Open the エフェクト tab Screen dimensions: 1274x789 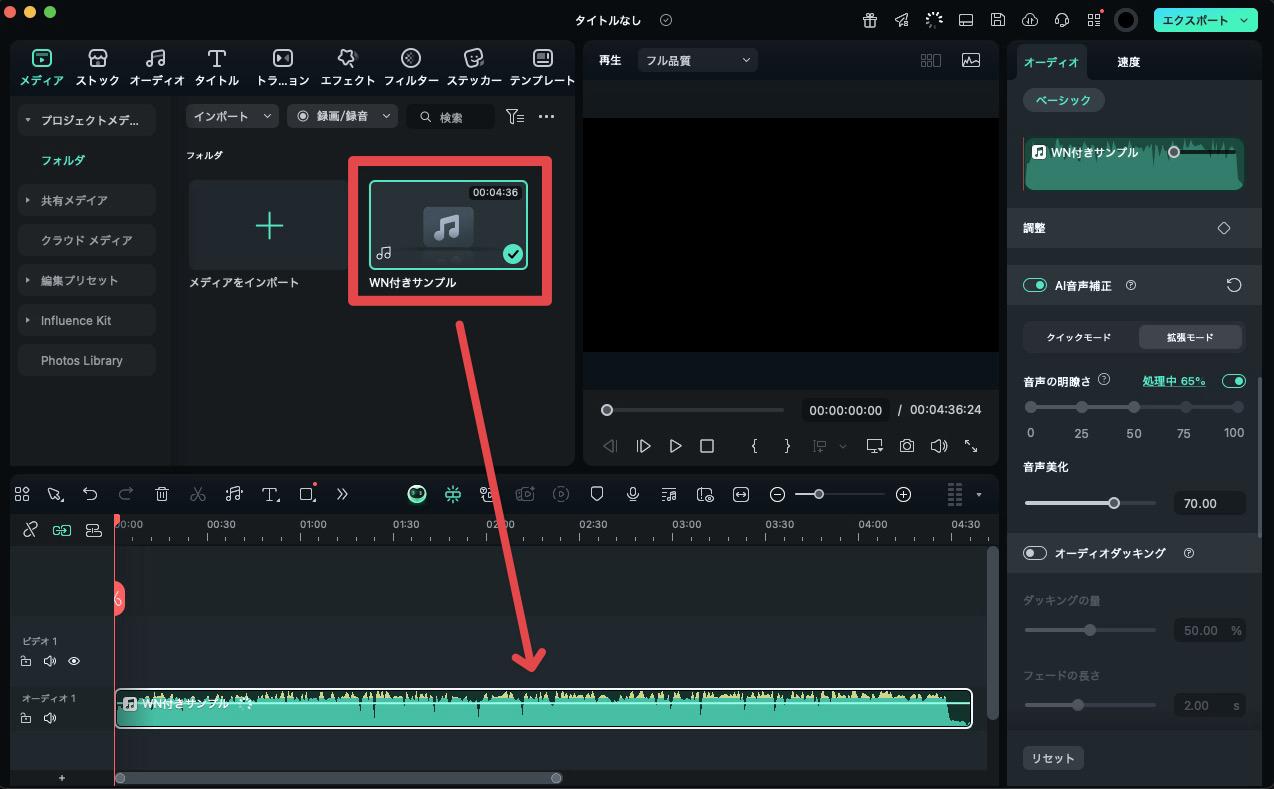(347, 67)
